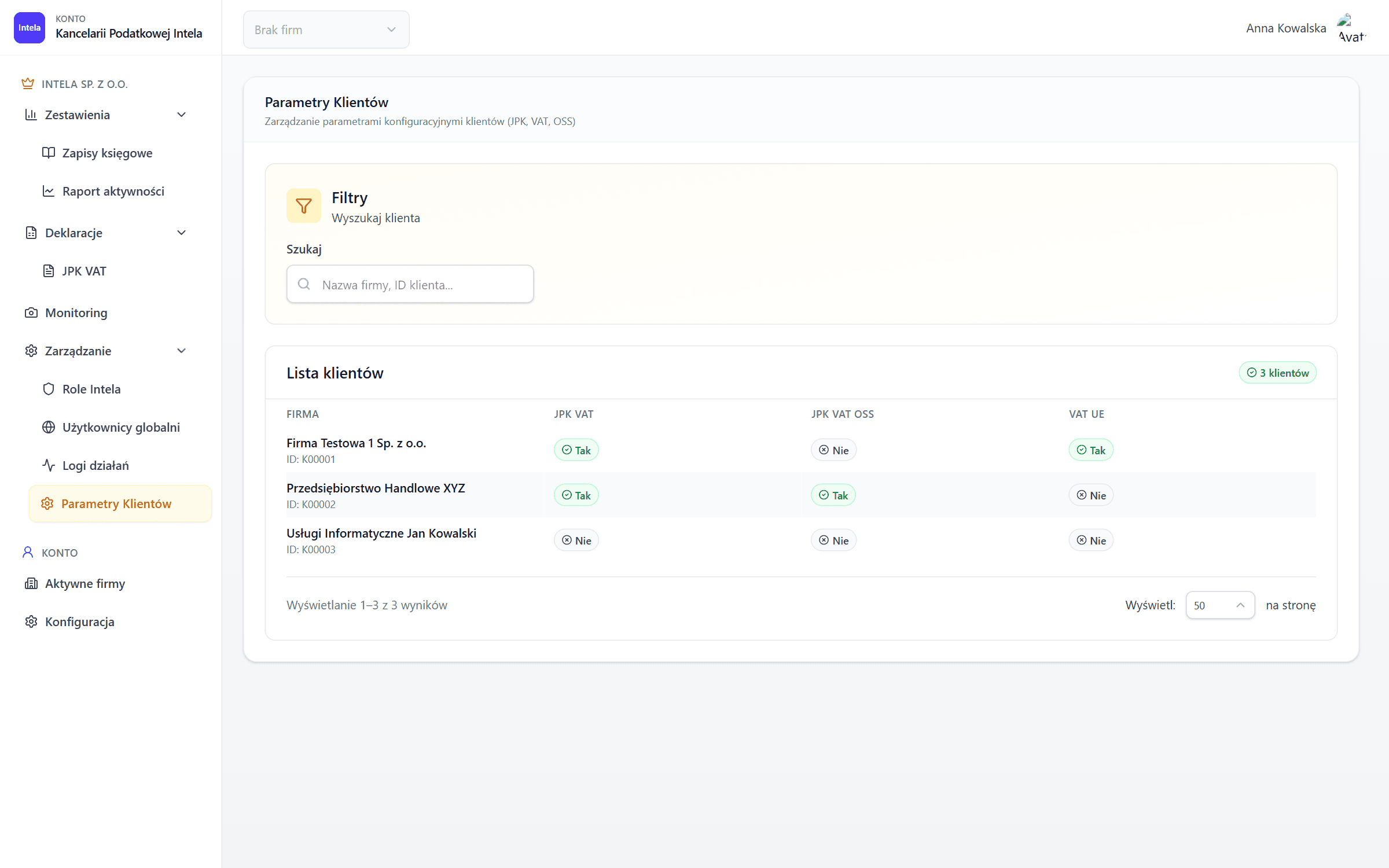This screenshot has height=868, width=1389.
Task: Open the Brak firm company dropdown
Action: click(326, 30)
